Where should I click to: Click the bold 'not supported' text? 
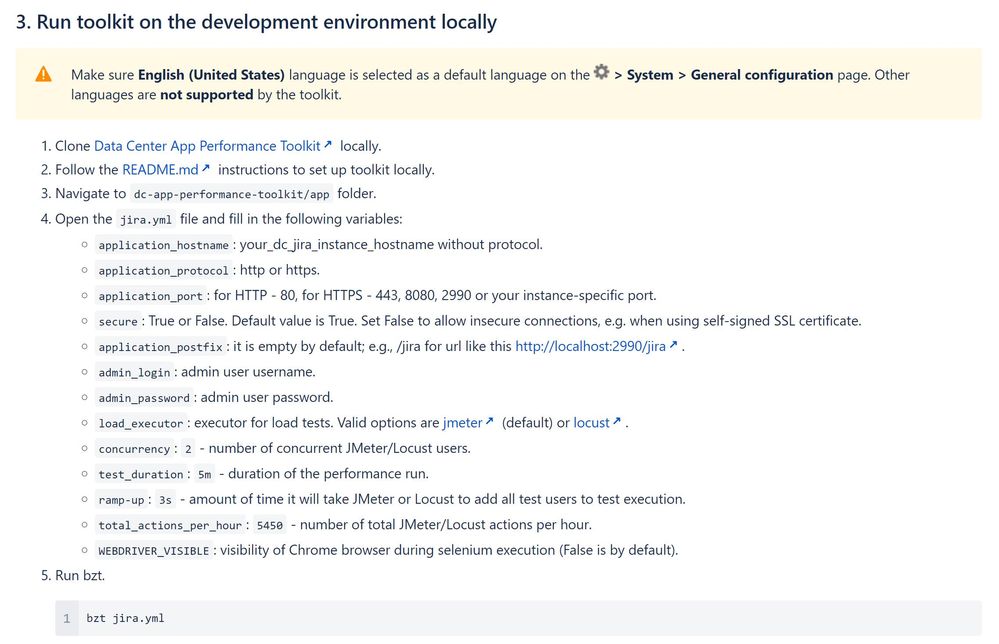206,94
